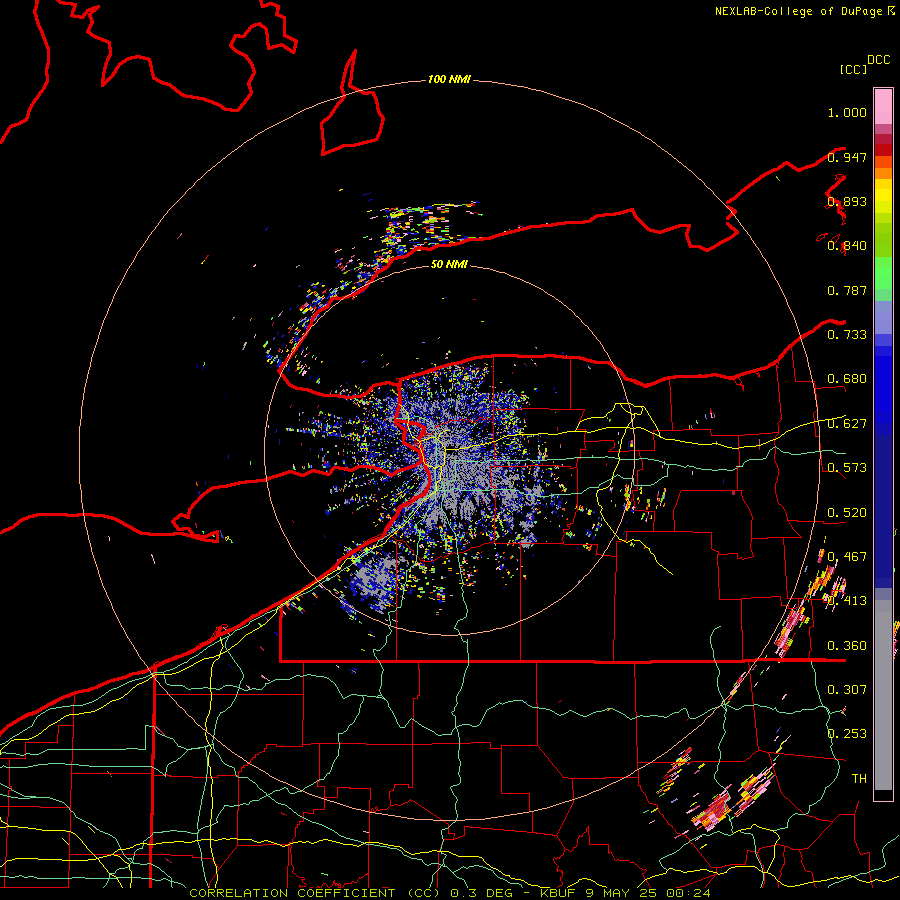Click the 0.413 scale value

(847, 601)
